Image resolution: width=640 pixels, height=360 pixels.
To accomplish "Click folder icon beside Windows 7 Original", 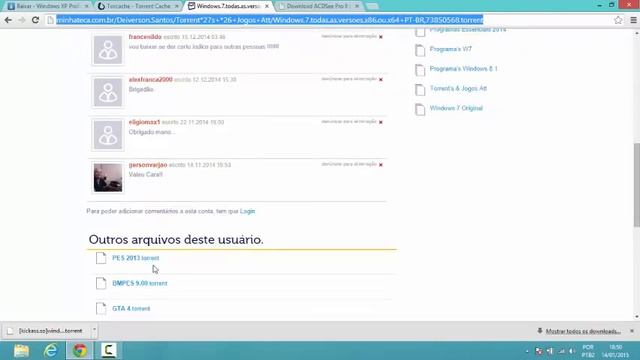I will pyautogui.click(x=420, y=109).
